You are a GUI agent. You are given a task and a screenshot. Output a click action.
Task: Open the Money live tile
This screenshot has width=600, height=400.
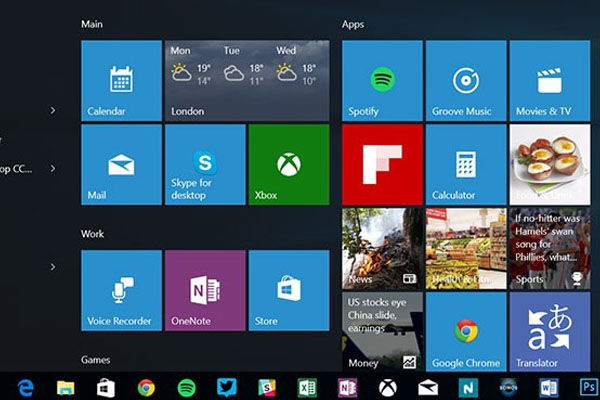pos(382,332)
